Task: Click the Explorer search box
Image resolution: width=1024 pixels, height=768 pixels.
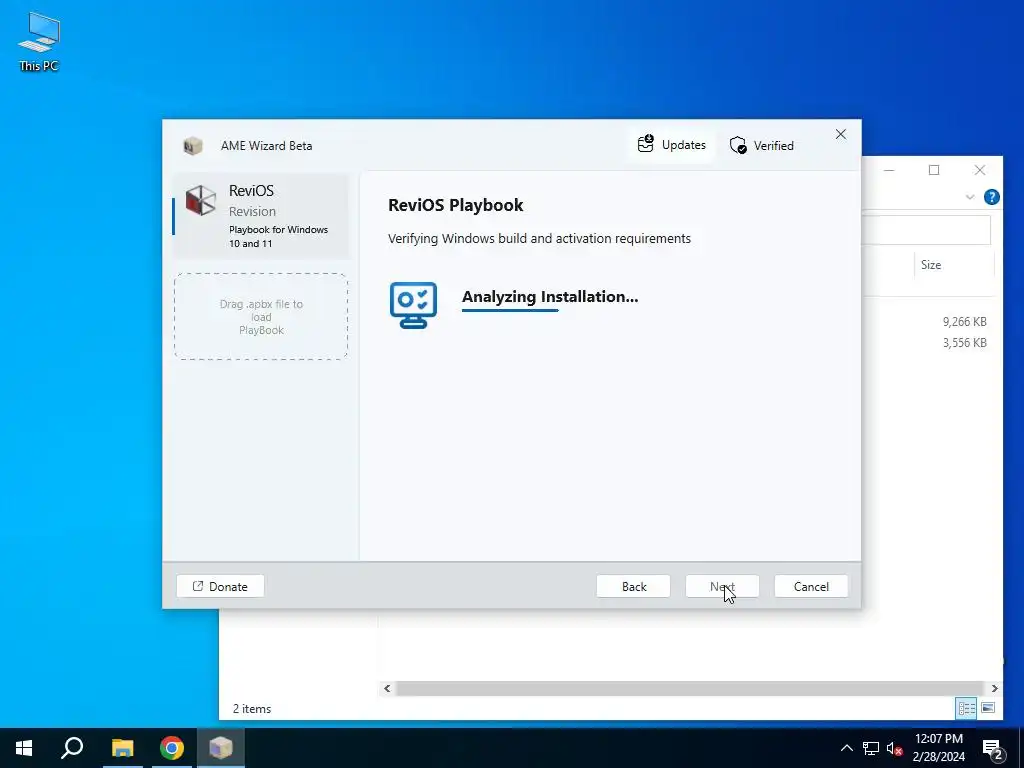Action: coord(926,230)
